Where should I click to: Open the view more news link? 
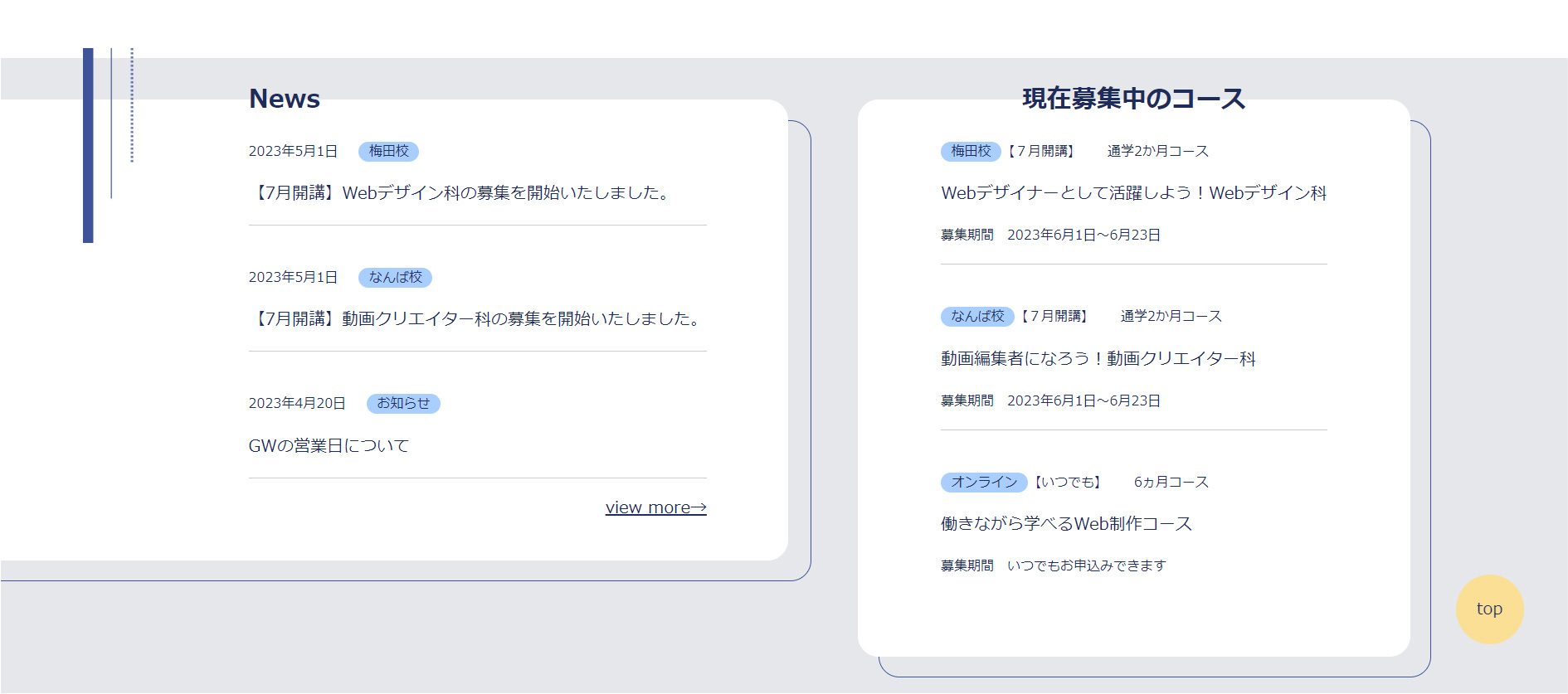pyautogui.click(x=655, y=507)
